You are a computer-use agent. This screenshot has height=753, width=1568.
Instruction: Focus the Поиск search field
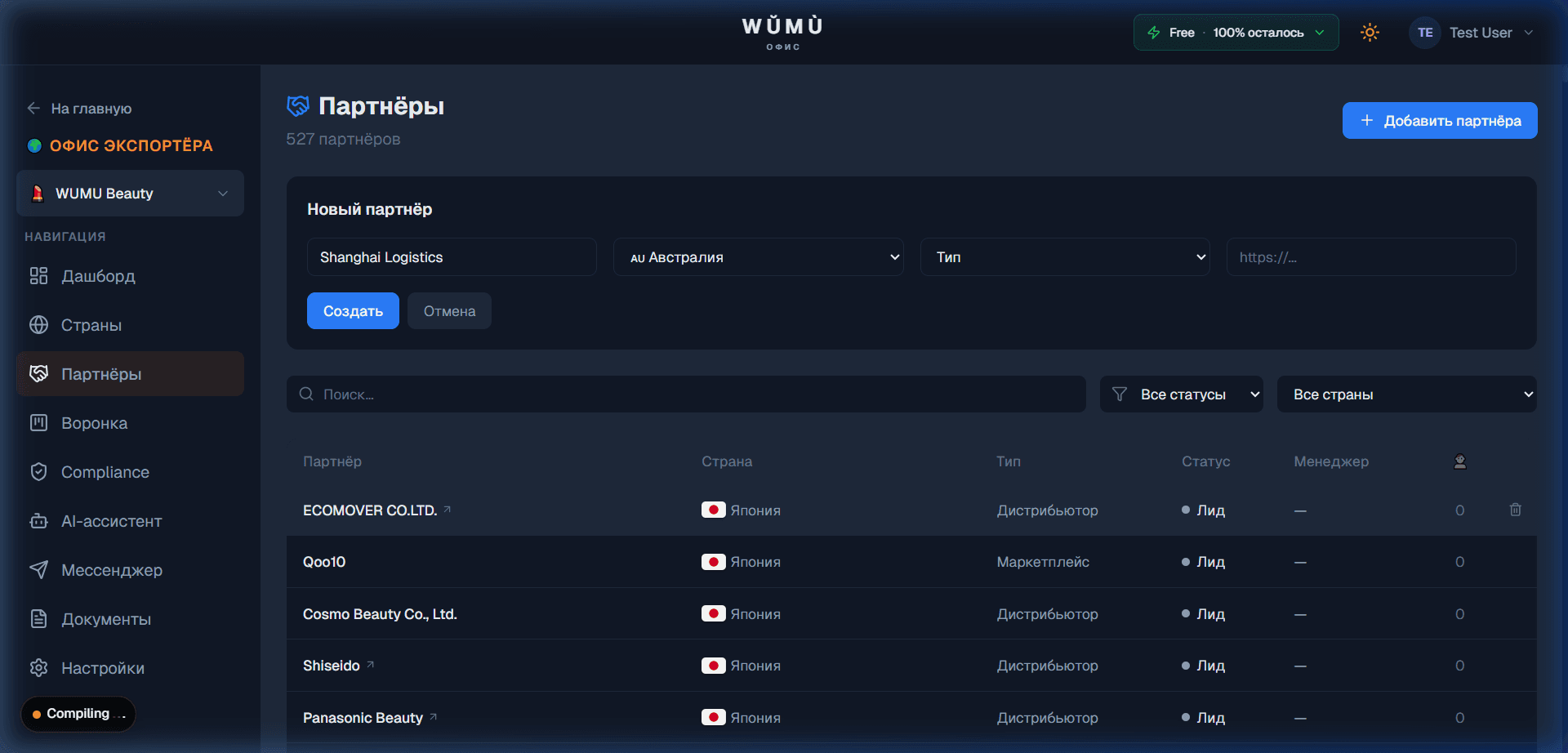[686, 394]
